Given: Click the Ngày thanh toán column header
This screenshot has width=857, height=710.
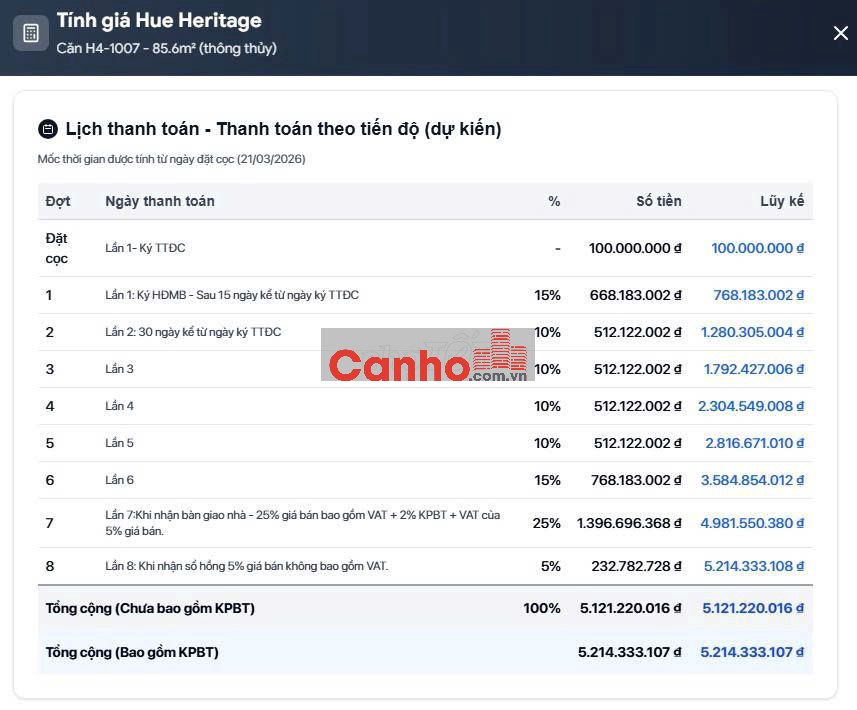Looking at the screenshot, I should pyautogui.click(x=160, y=201).
